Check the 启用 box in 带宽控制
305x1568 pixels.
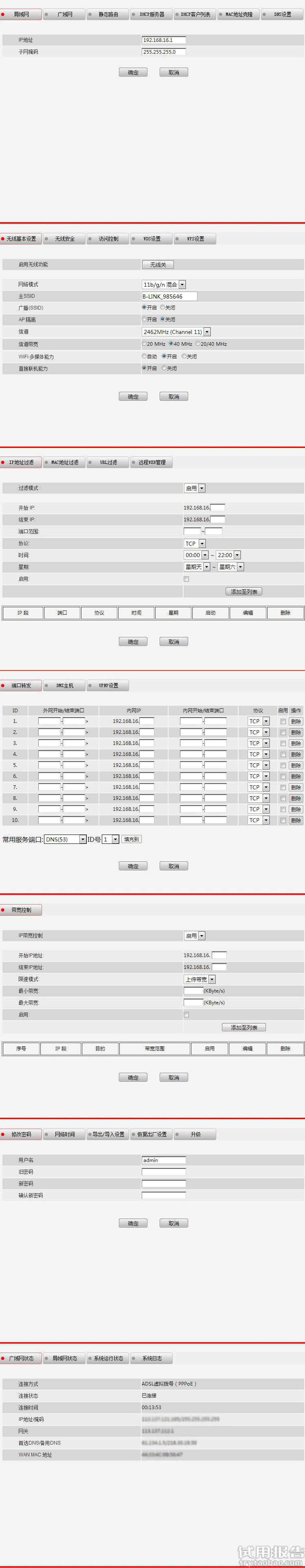coord(186,1015)
